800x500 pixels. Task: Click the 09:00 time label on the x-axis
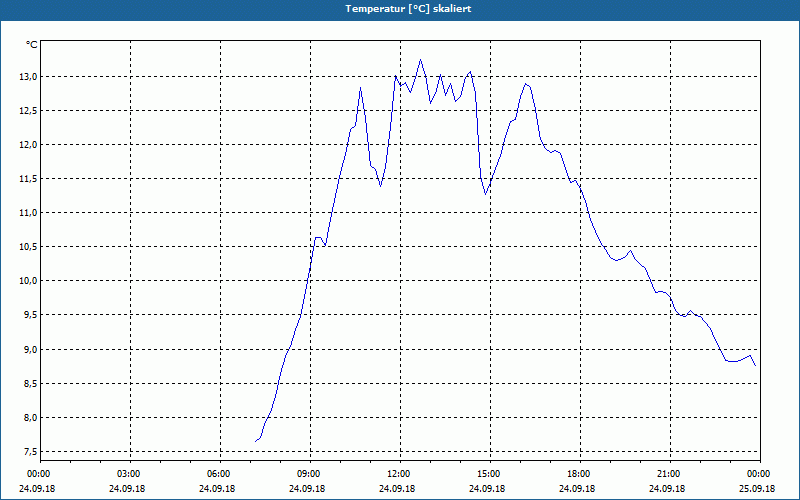310,474
